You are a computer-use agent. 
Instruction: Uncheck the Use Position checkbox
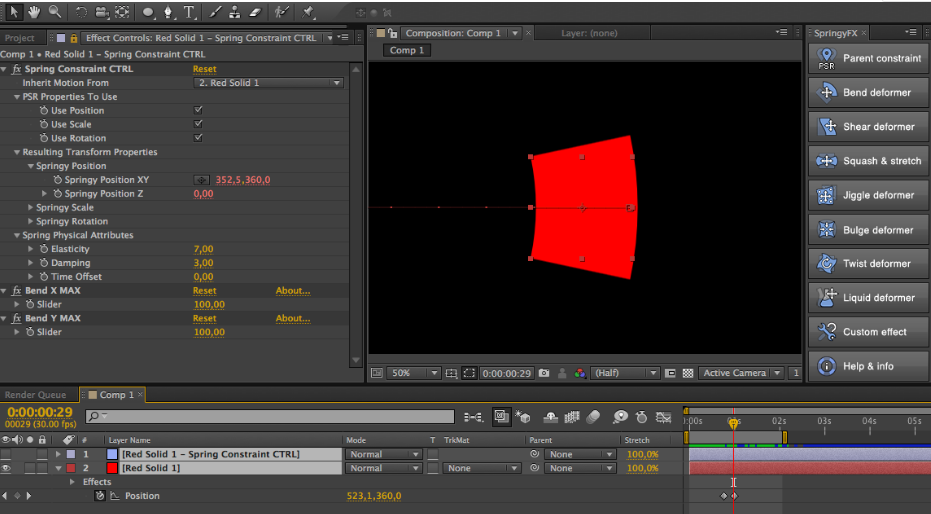[198, 110]
